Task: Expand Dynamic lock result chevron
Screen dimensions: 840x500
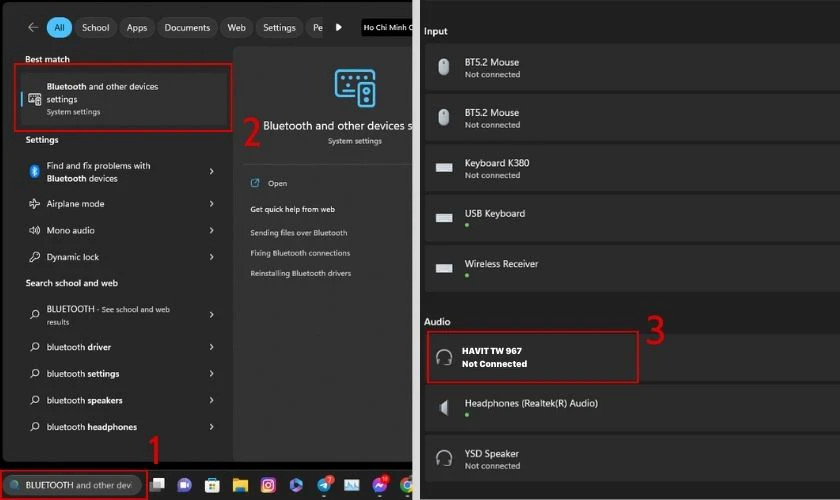Action: (x=212, y=257)
